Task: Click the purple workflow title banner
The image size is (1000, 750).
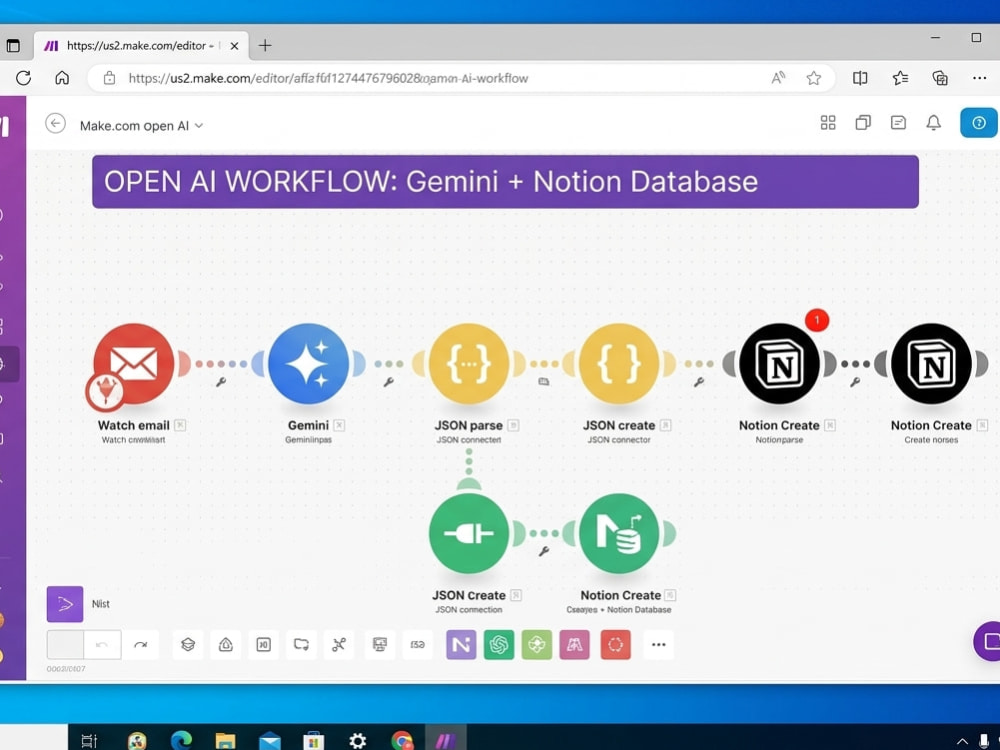Action: coord(505,182)
